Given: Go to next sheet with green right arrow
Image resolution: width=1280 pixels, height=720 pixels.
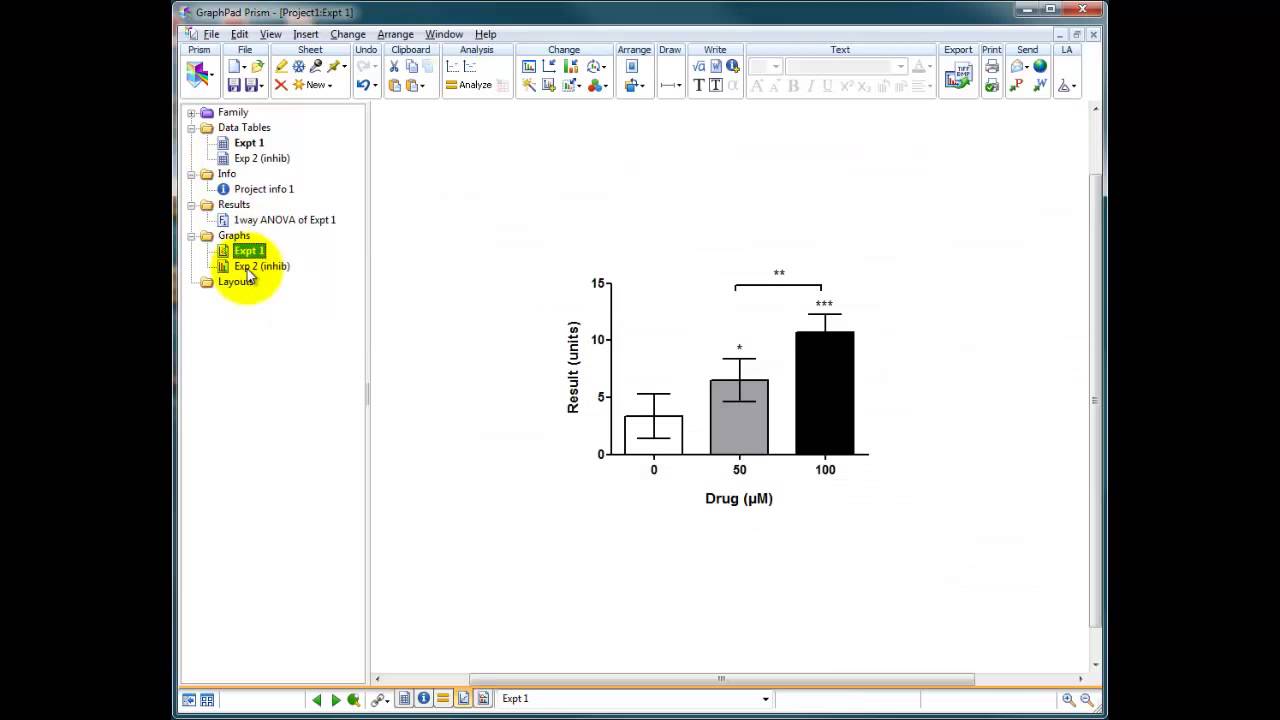Looking at the screenshot, I should pyautogui.click(x=336, y=700).
